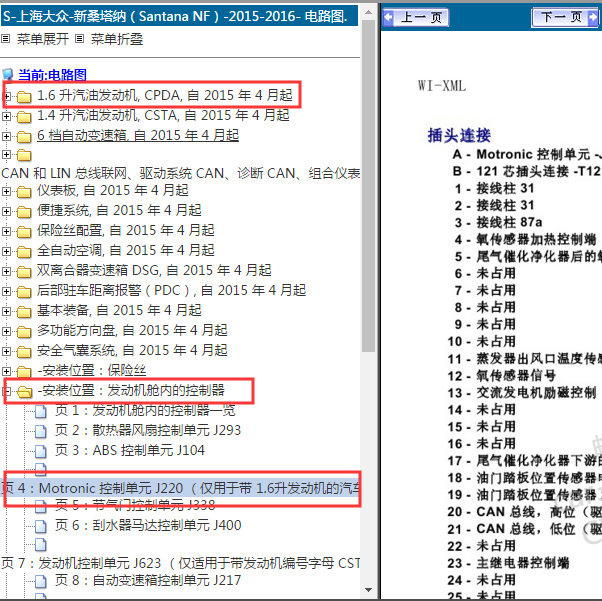Click folder icon of 全自动空调
The image size is (602, 601).
pyautogui.click(x=24, y=252)
